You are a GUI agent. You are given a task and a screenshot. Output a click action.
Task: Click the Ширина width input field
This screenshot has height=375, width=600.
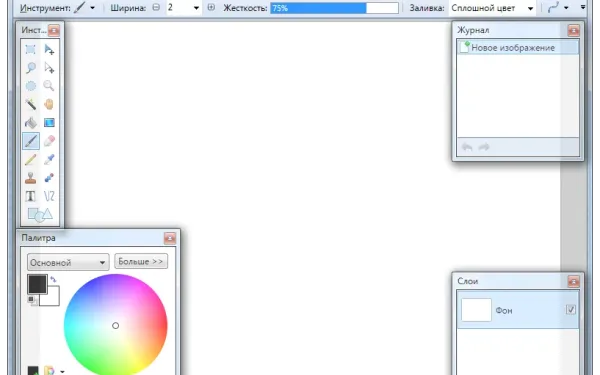179,8
